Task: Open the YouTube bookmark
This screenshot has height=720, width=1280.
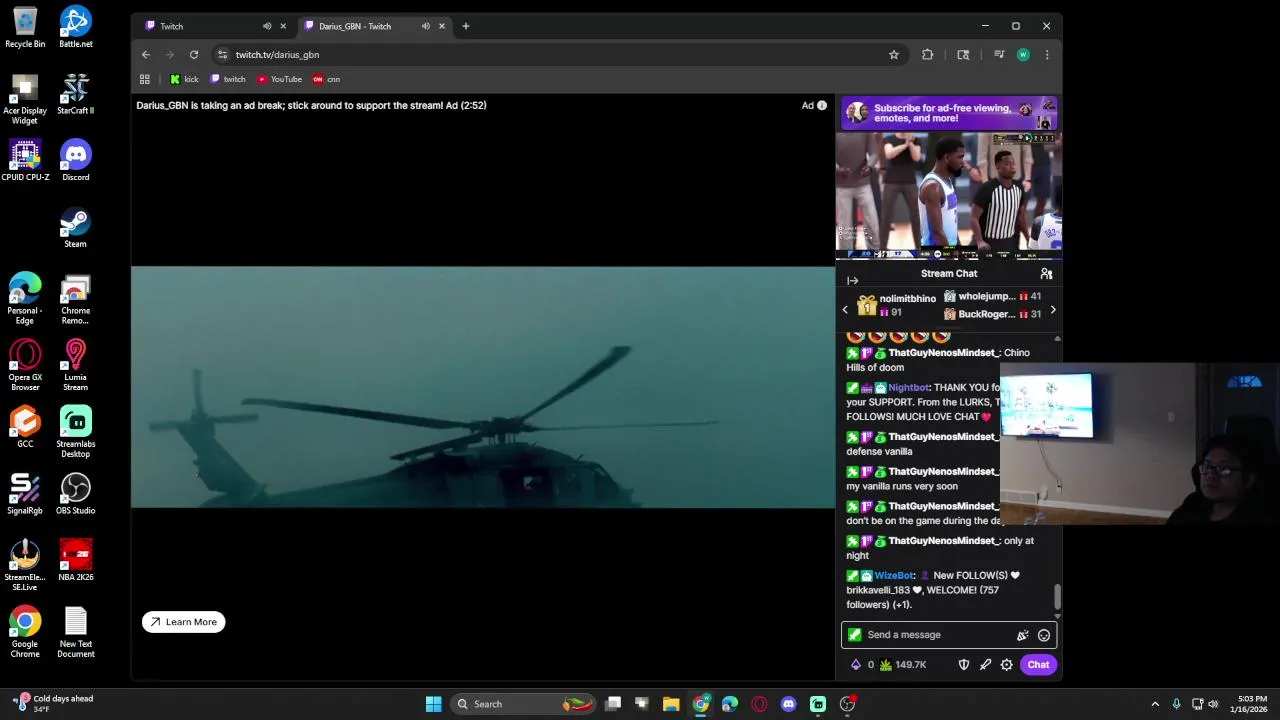Action: (x=279, y=79)
